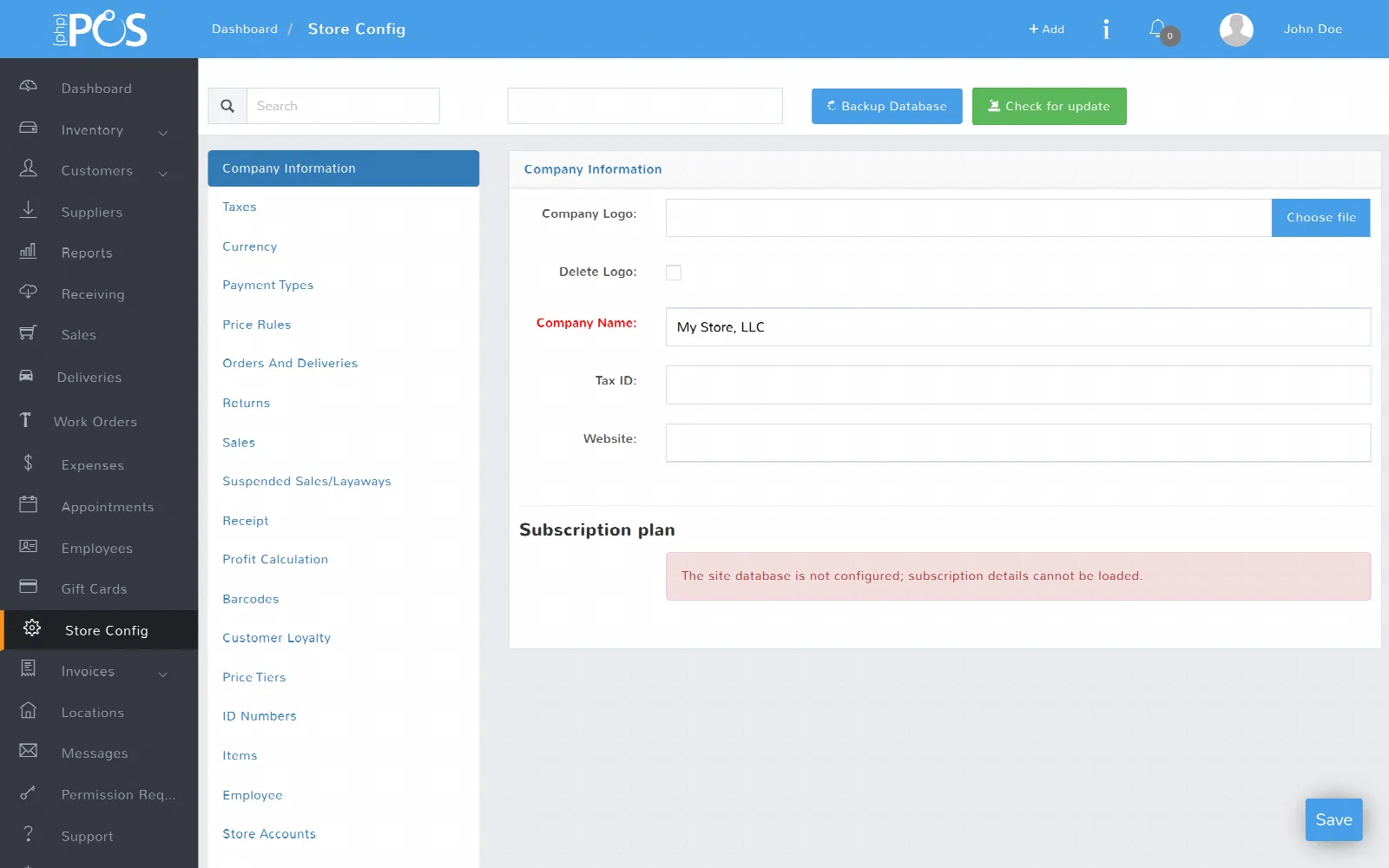Open the notifications bell icon
This screenshot has width=1389, height=868.
click(x=1158, y=29)
